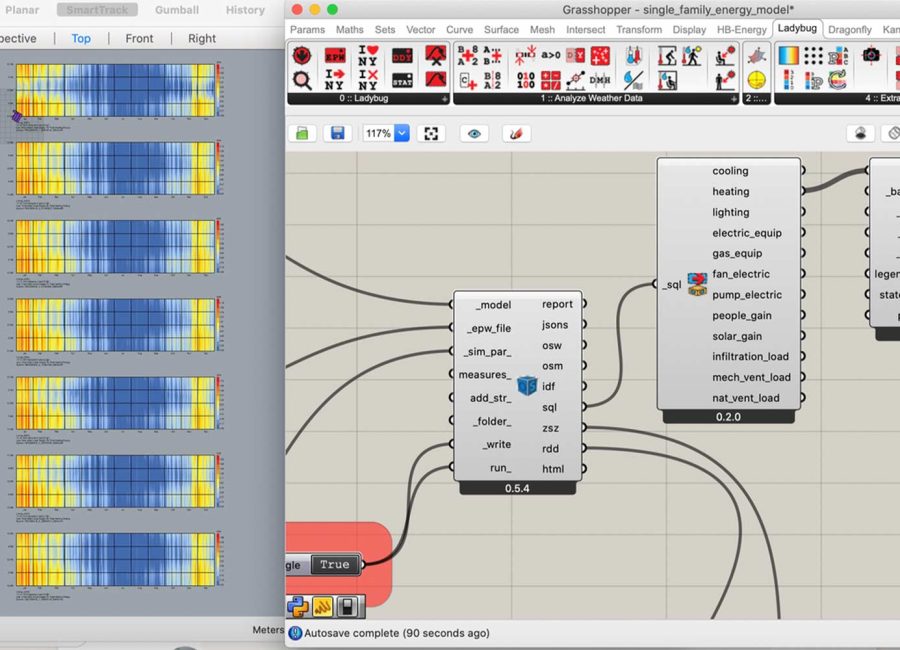
Task: Click the 'heating' output label
Action: tap(731, 191)
